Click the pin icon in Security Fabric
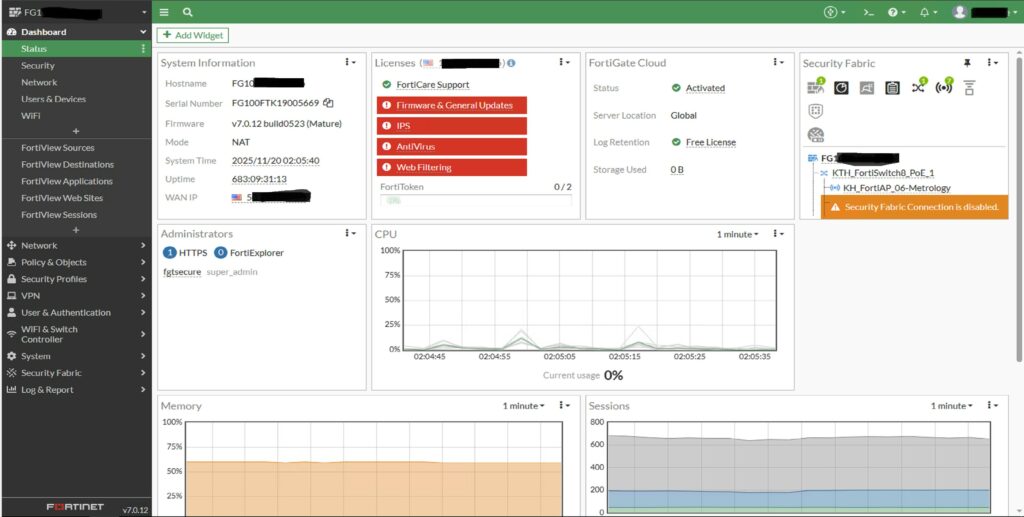The image size is (1024, 517). pyautogui.click(x=966, y=63)
